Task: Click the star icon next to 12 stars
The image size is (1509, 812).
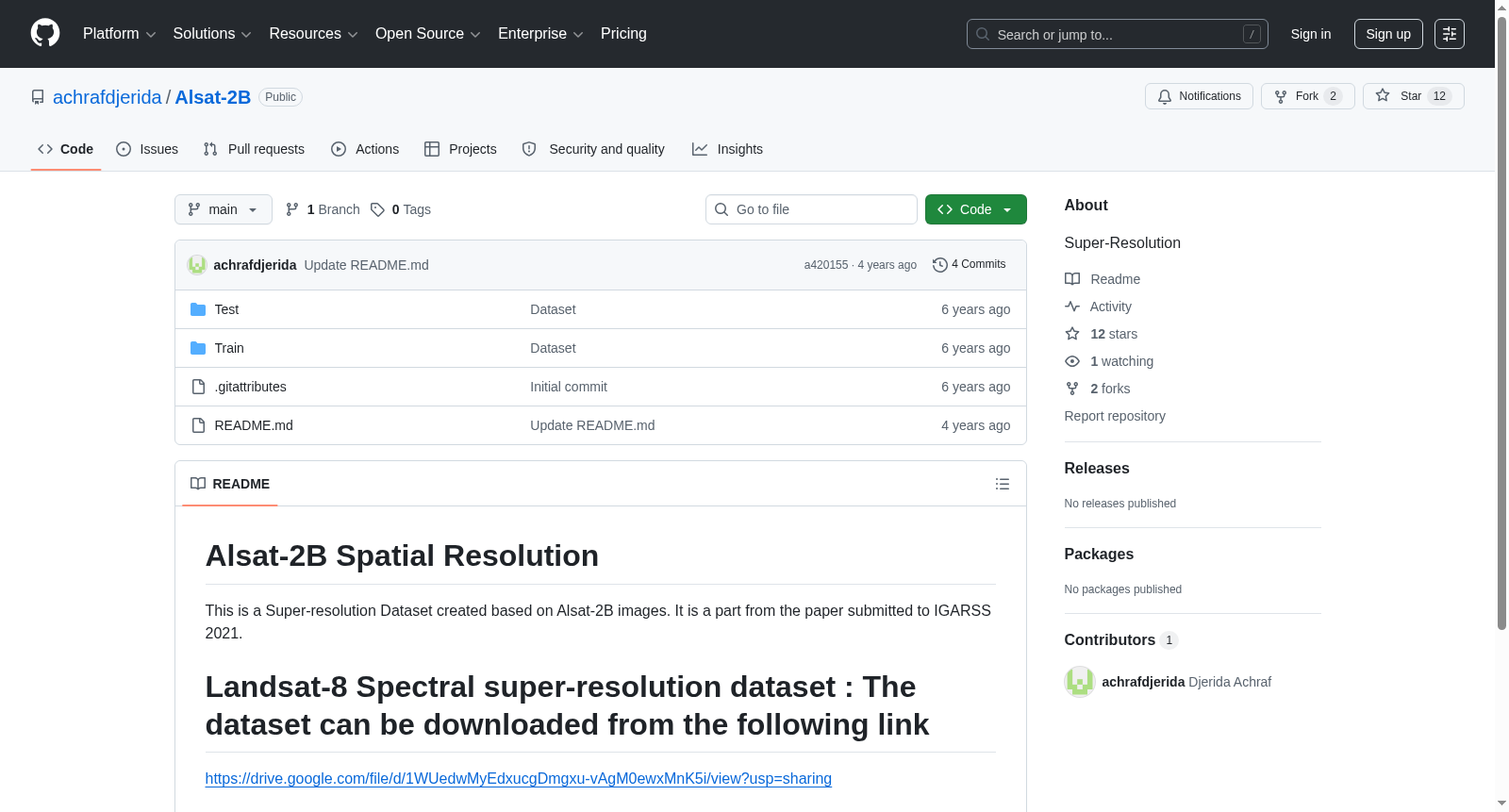Action: 1072,334
